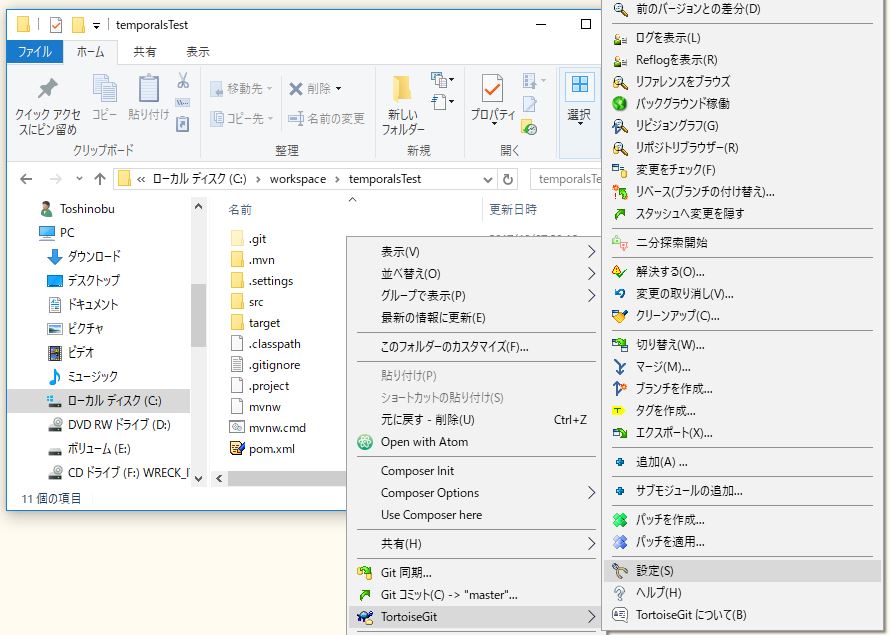Choose Git コミット -> "master" entry
Screen dimensions: 890x635
click(x=476, y=595)
